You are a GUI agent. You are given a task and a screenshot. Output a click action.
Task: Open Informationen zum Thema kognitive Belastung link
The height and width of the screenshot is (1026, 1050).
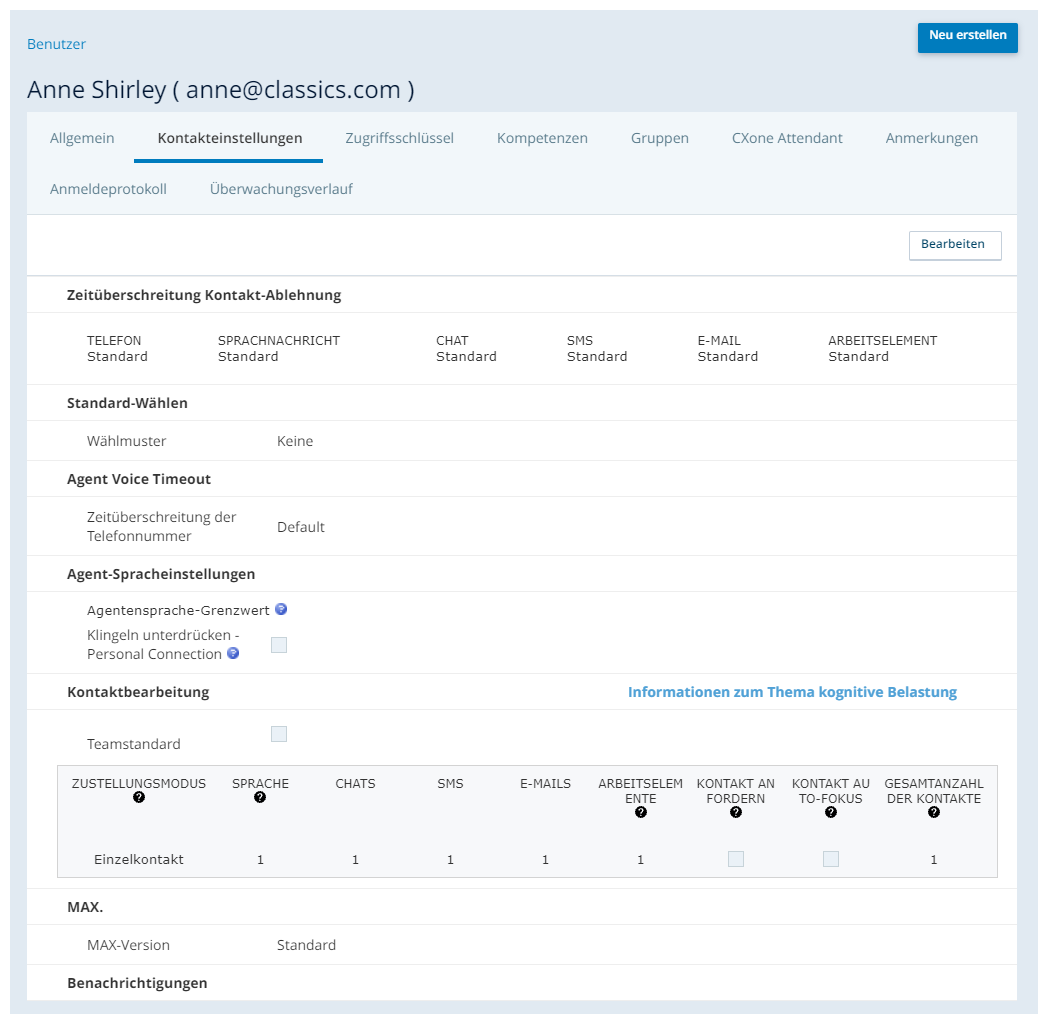pos(792,692)
